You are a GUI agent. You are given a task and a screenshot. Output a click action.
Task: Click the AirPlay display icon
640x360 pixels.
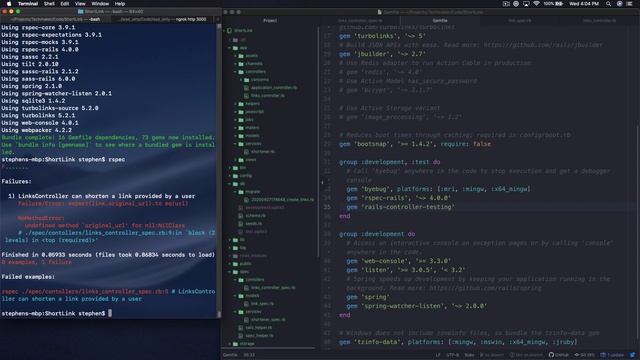[x=526, y=4]
